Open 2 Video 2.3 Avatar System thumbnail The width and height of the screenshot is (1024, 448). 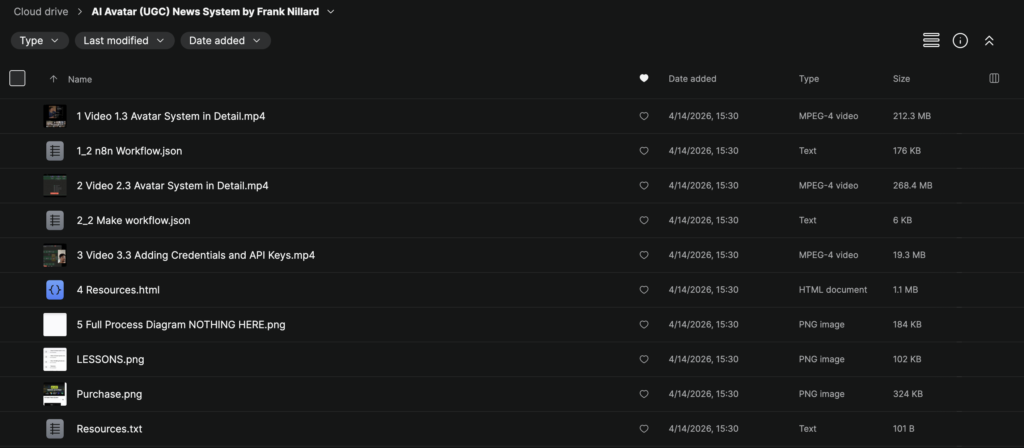point(54,185)
